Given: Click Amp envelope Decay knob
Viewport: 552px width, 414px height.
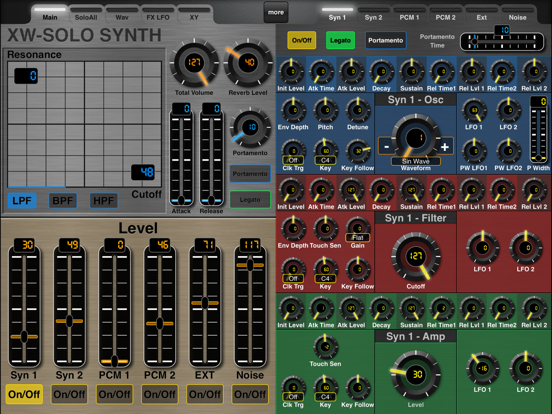Looking at the screenshot, I should click(x=381, y=308).
